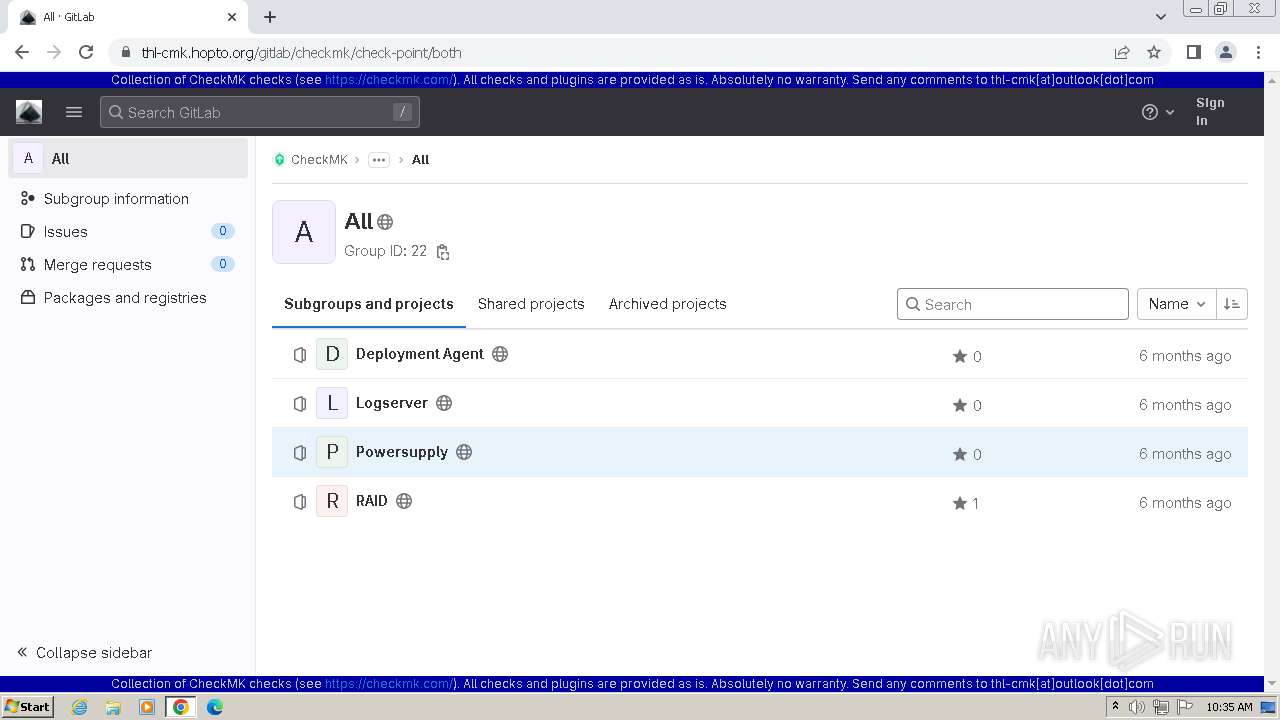Image resolution: width=1280 pixels, height=720 pixels.
Task: Expand the breadcrumb ellipsis button
Action: click(x=379, y=160)
